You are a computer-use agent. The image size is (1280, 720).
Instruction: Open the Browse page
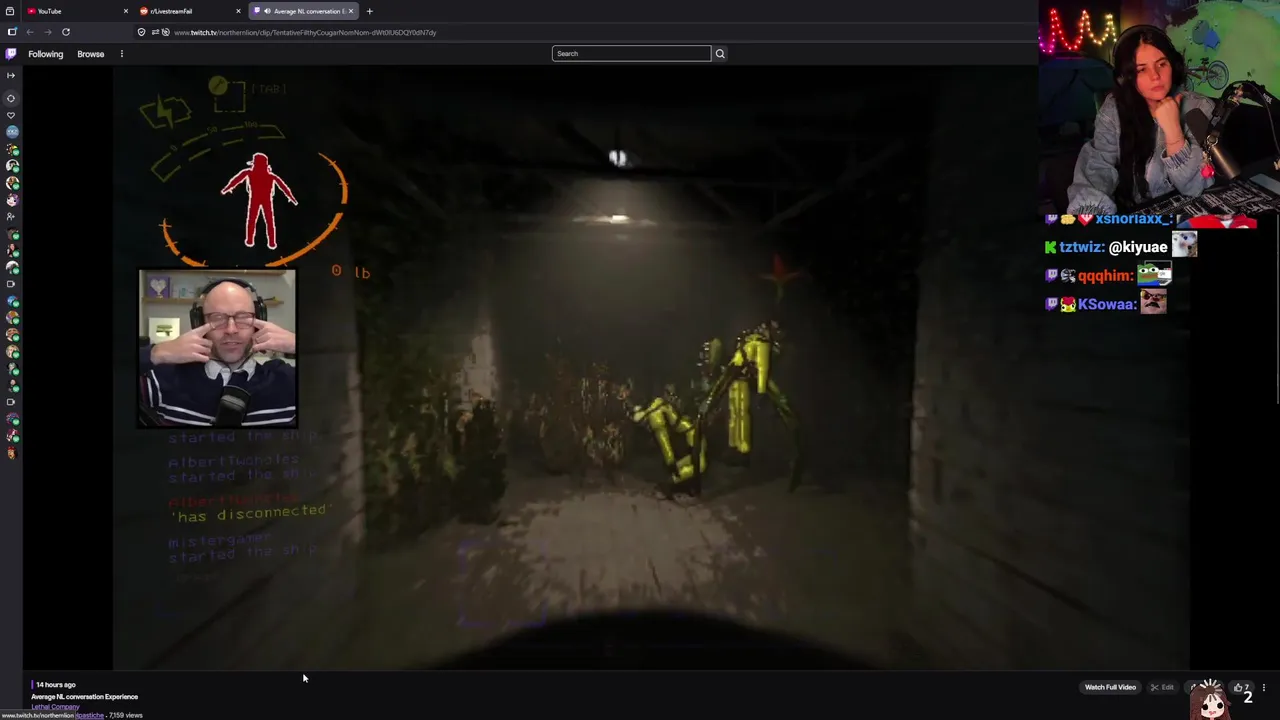pyautogui.click(x=90, y=54)
